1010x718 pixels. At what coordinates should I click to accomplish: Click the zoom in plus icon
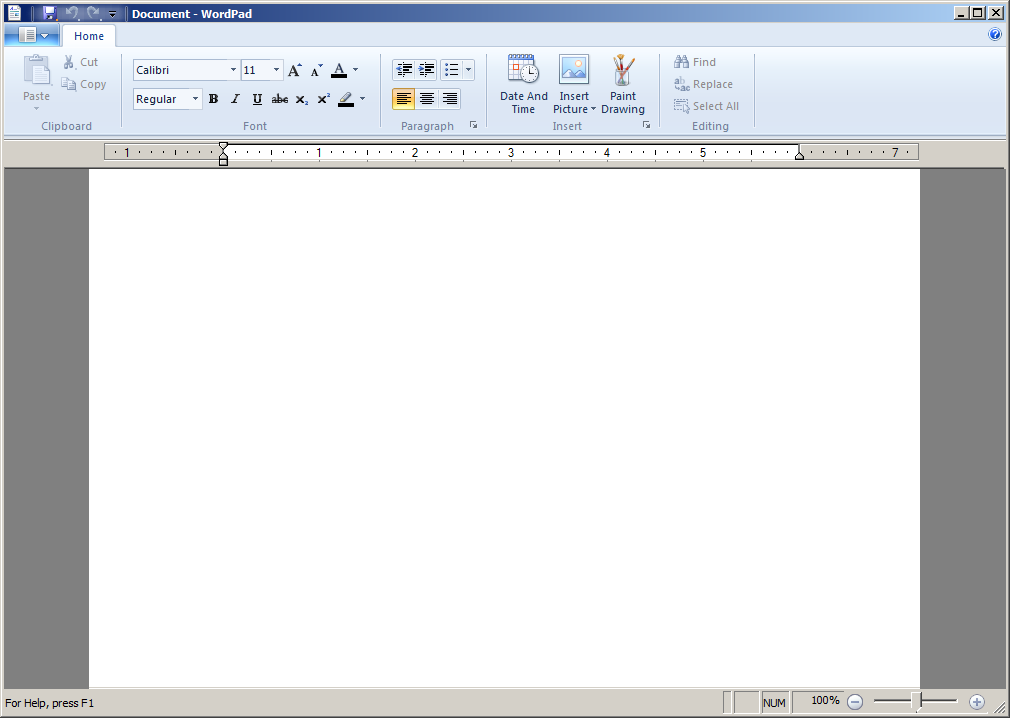[977, 702]
